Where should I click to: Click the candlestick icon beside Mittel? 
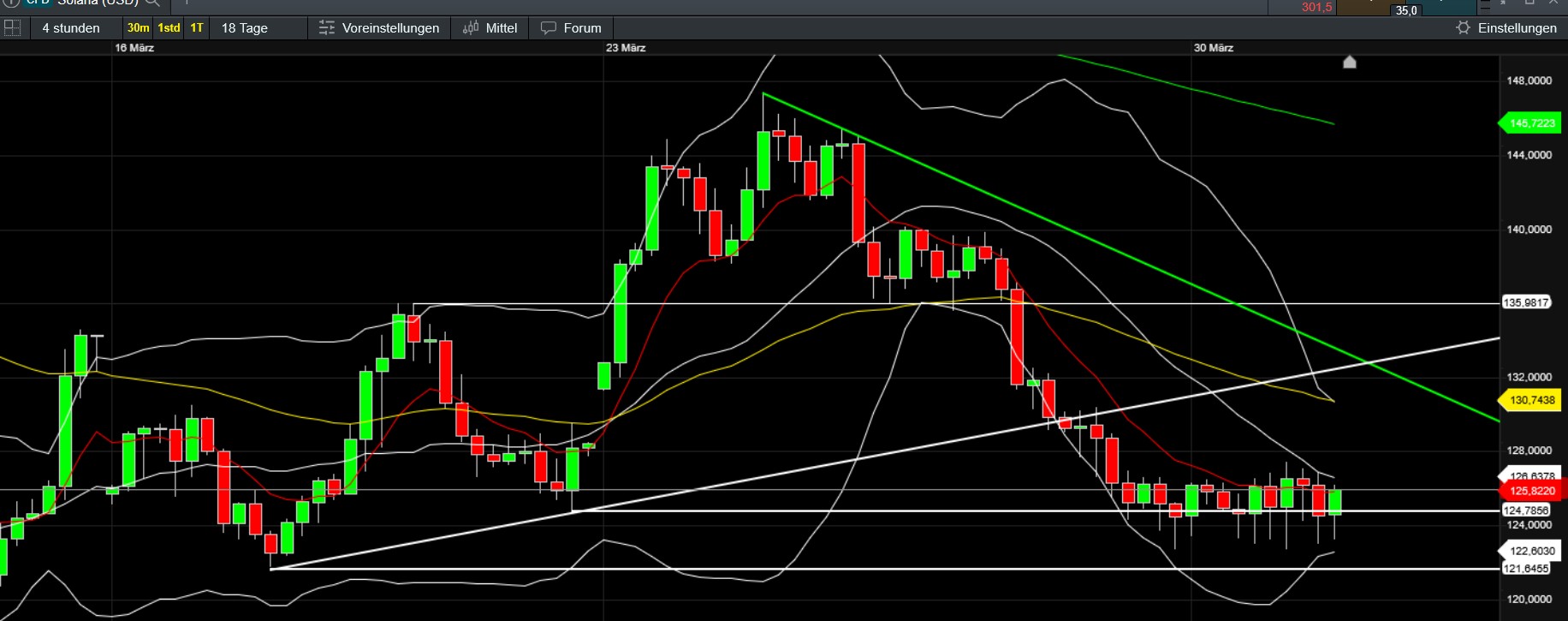[471, 28]
